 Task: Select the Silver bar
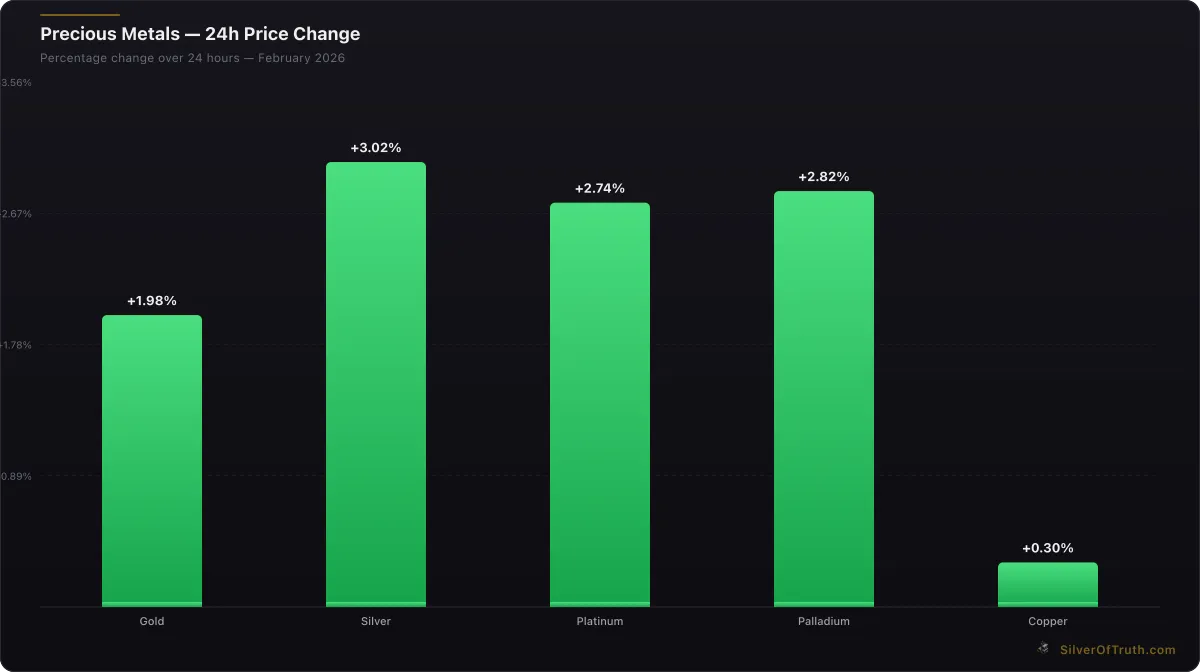coord(376,384)
